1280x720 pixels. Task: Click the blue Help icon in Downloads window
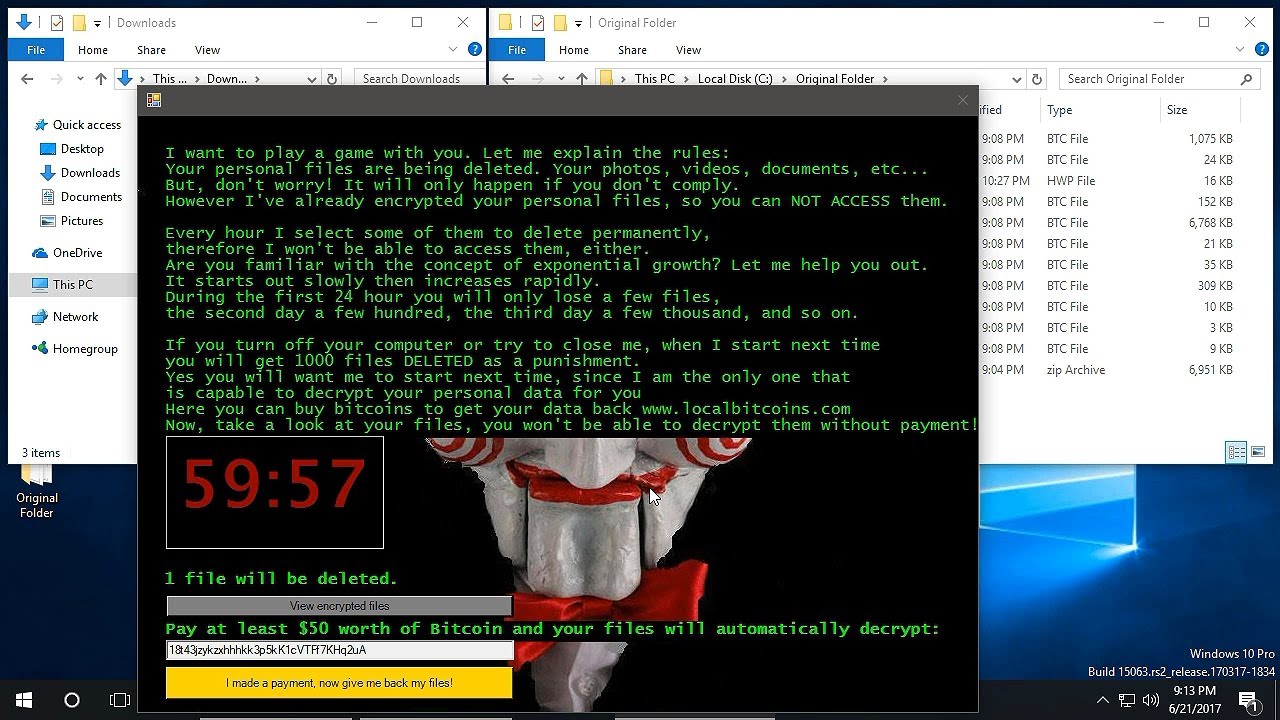(475, 49)
